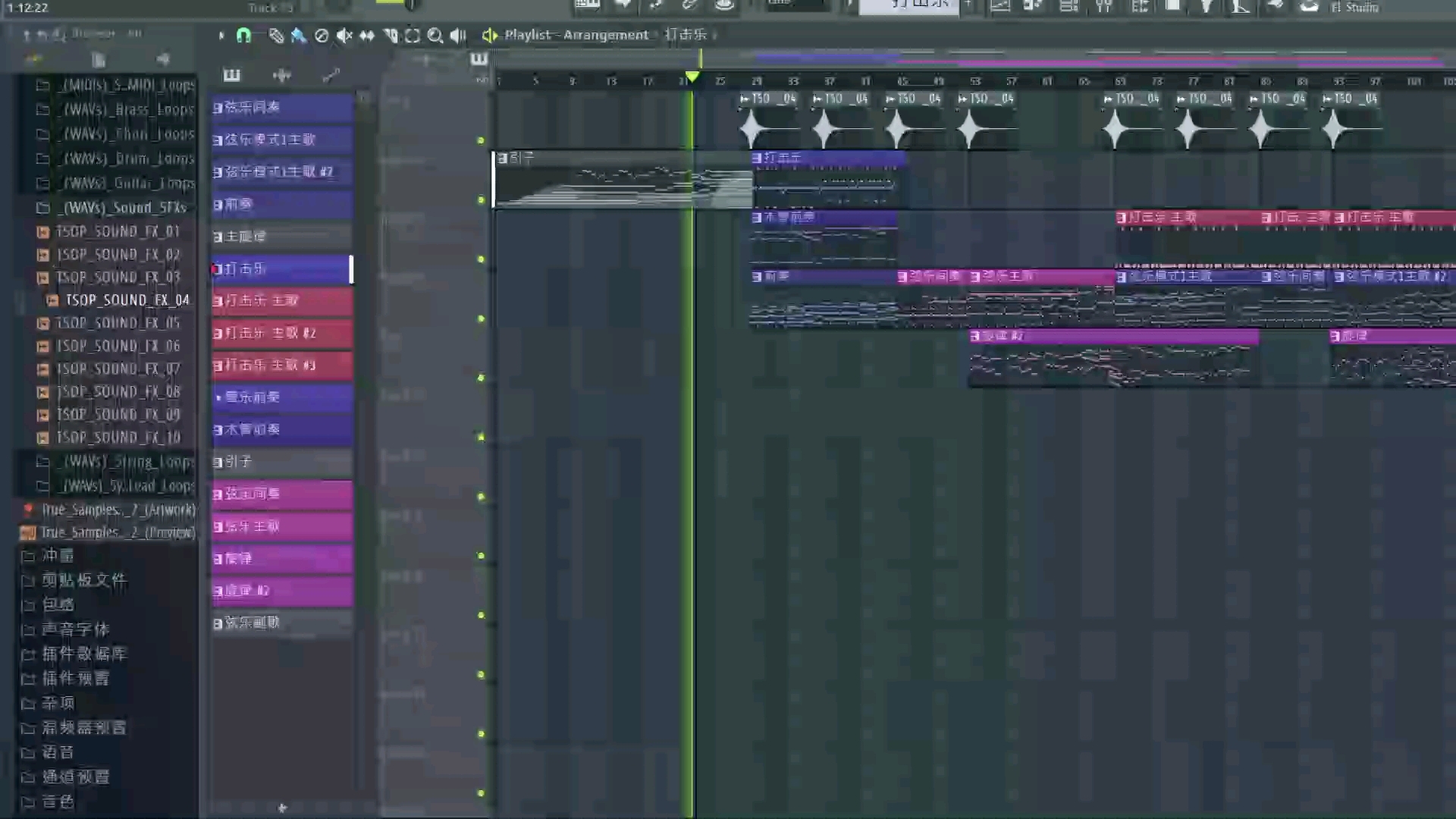Show audio clips via waveform icon in picker

282,75
